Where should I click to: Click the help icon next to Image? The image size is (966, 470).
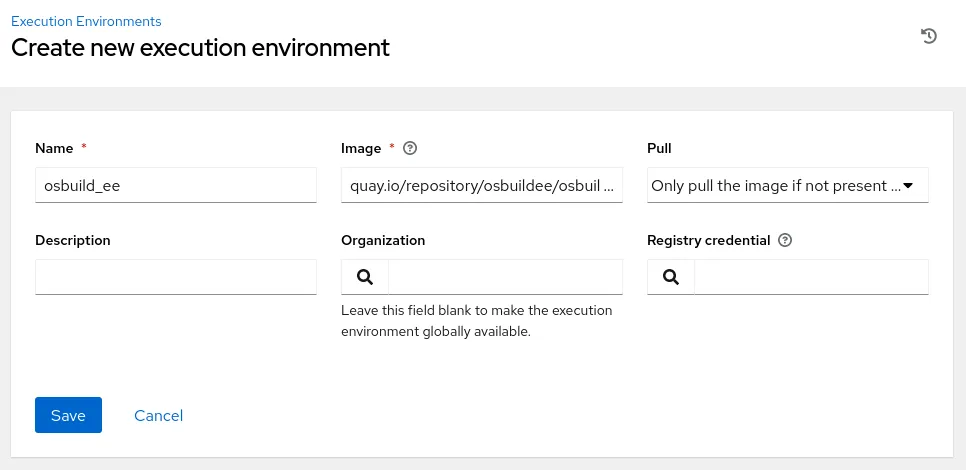pos(409,148)
